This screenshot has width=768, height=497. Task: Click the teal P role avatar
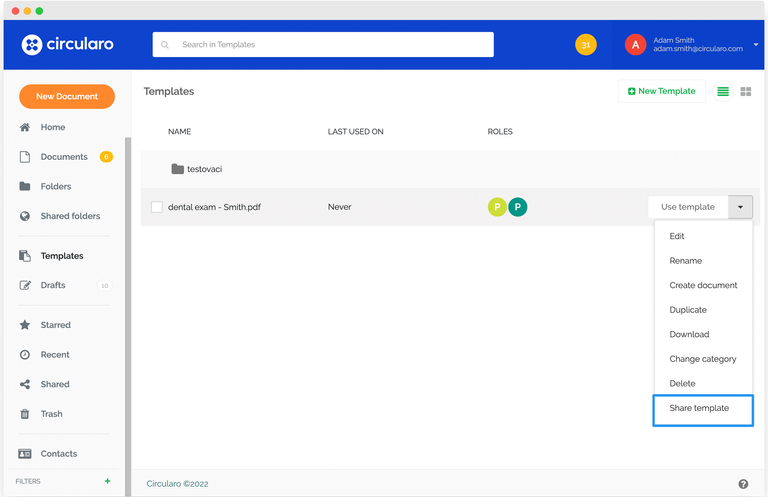pyautogui.click(x=517, y=207)
